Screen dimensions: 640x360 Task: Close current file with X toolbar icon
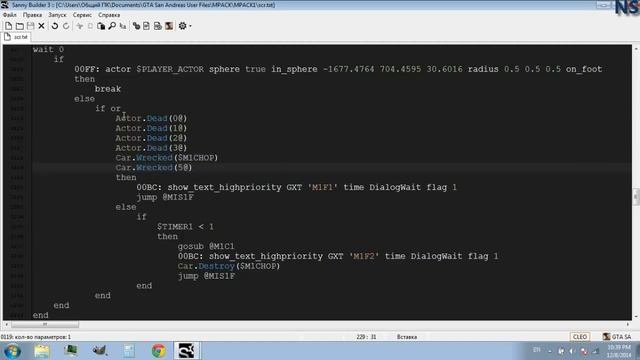click(x=42, y=26)
